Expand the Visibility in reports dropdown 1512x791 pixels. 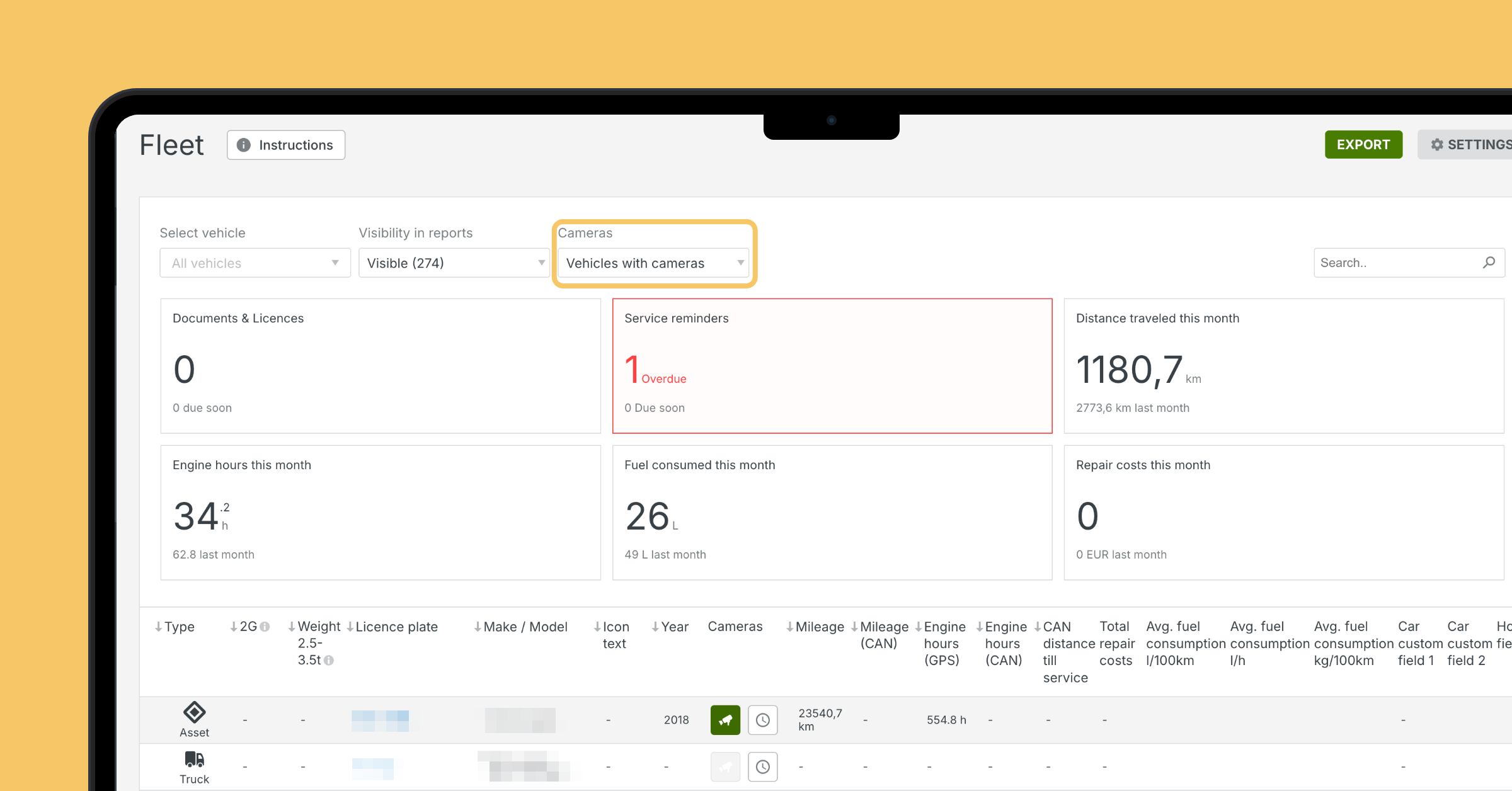coord(454,263)
